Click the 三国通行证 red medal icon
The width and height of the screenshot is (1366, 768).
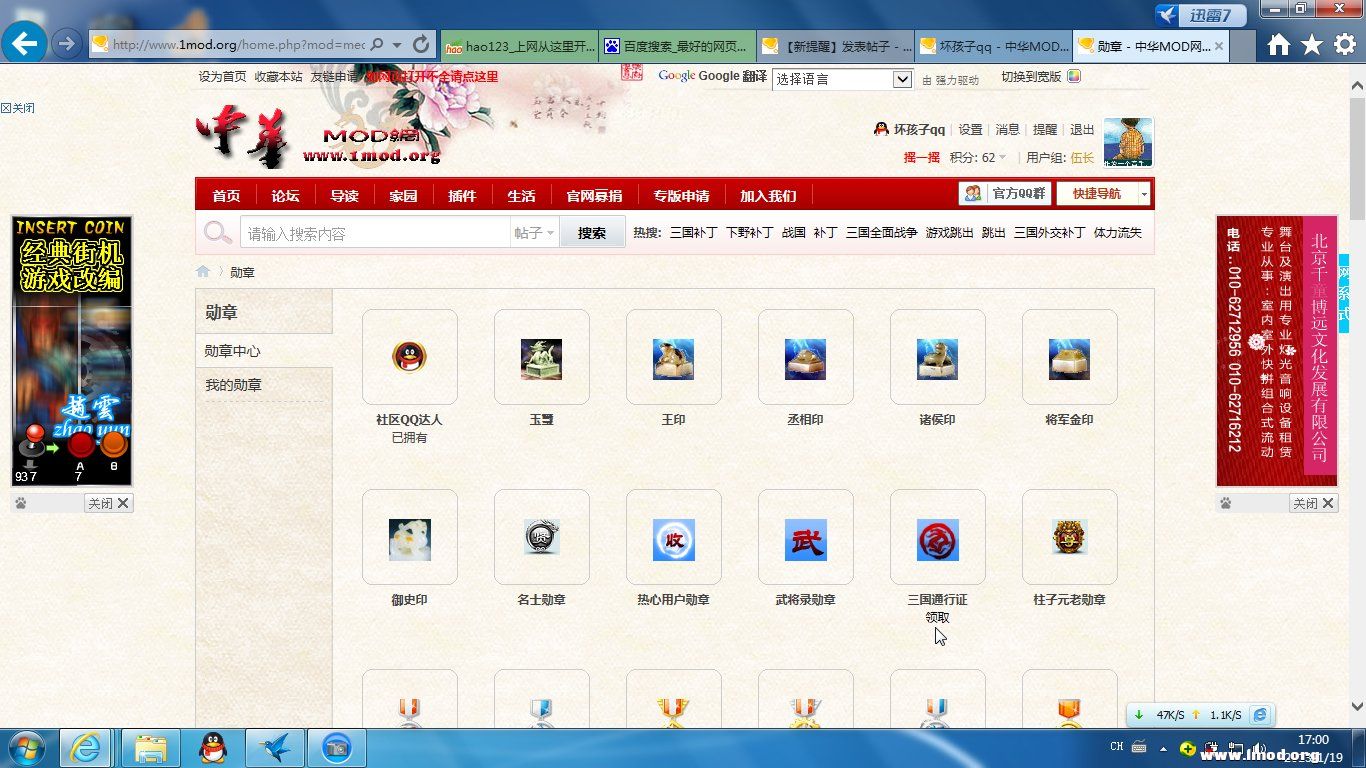pyautogui.click(x=937, y=540)
